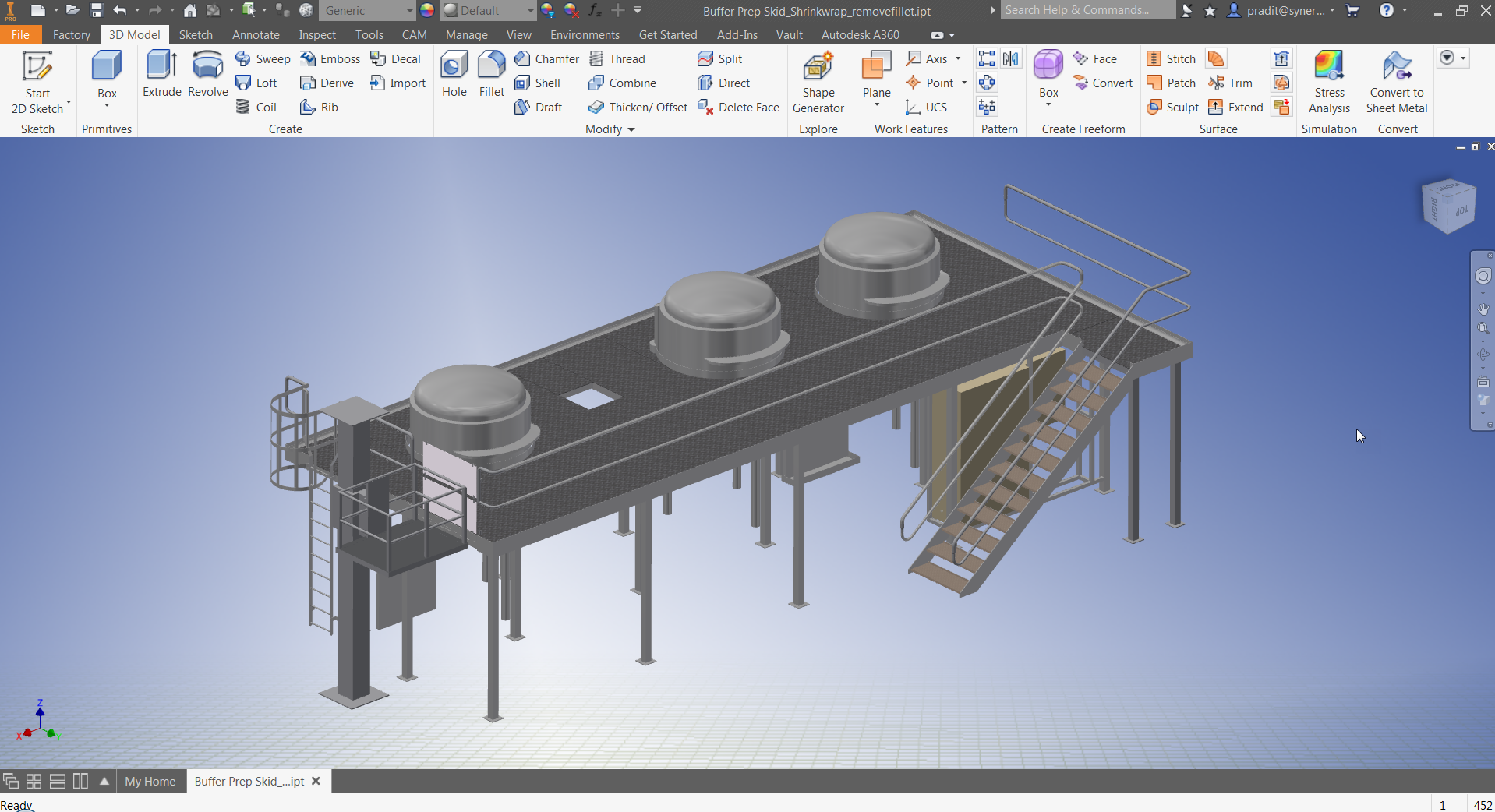This screenshot has height=812, width=1495.
Task: Select the Stitch surface tool
Action: pos(1172,58)
